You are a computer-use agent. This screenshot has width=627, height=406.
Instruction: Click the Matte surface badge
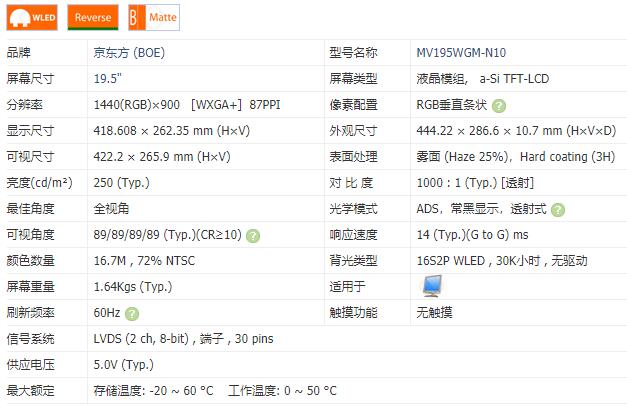tap(154, 18)
